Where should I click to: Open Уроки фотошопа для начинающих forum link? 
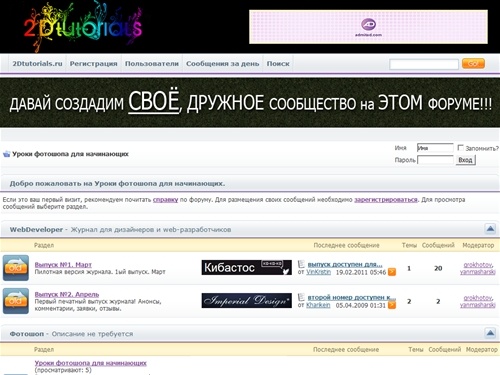pyautogui.click(x=90, y=363)
